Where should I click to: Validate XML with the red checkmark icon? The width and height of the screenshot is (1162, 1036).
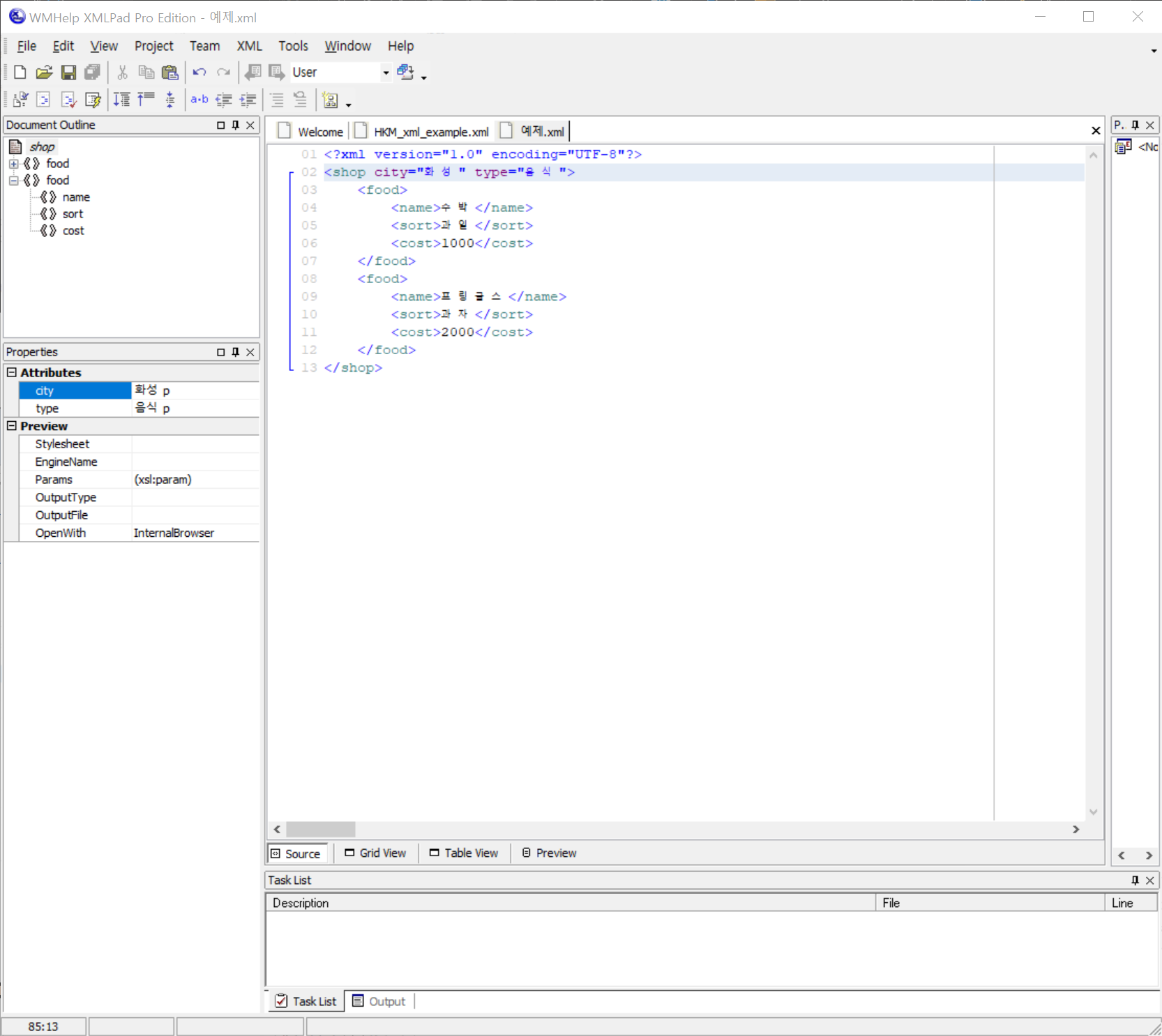68,100
